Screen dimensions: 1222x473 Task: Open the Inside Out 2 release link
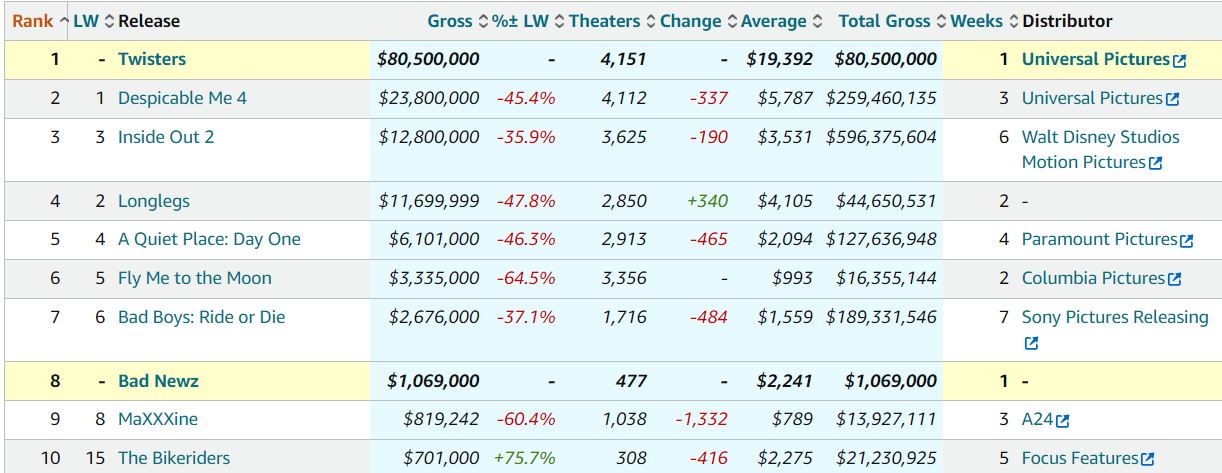tap(166, 137)
